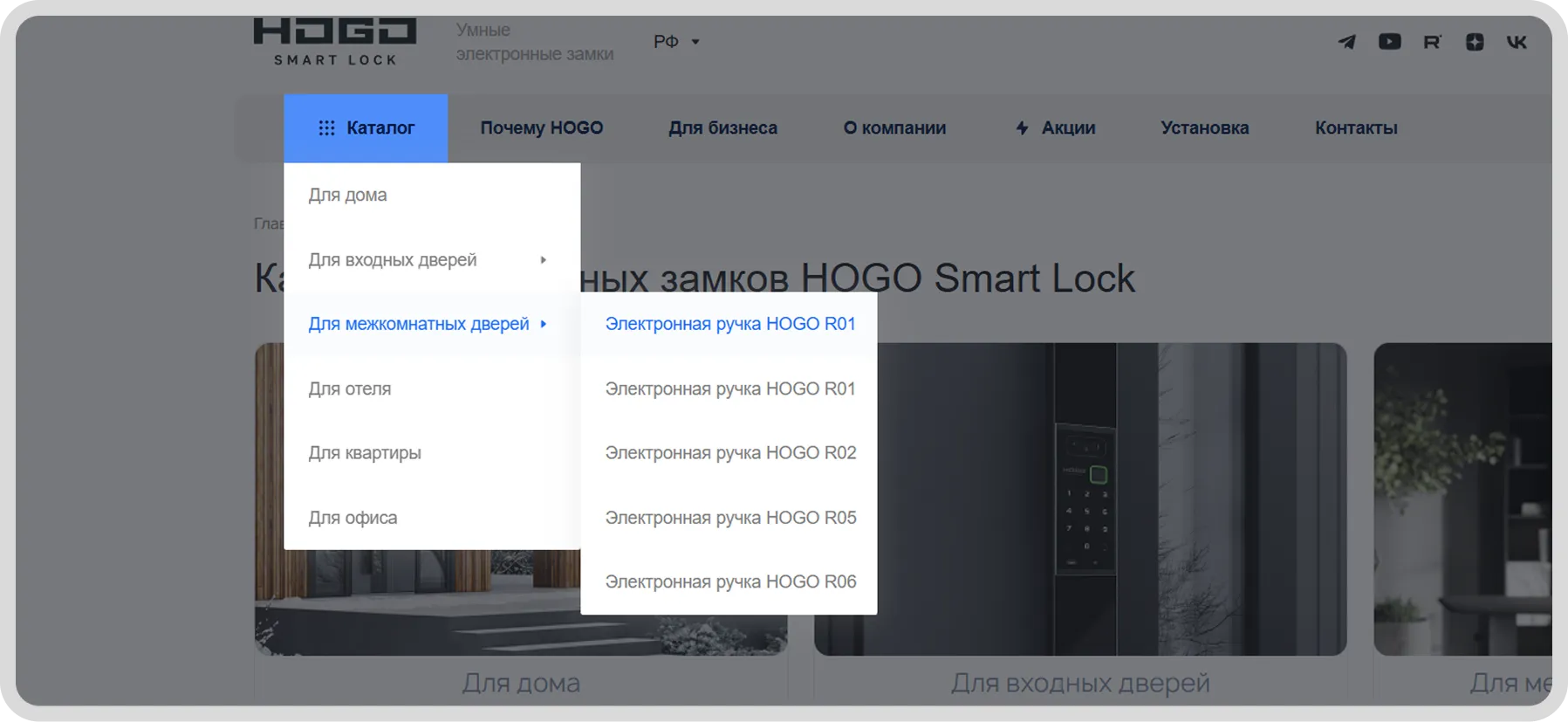The image size is (1568, 722).
Task: Select Для отеля in catalog menu
Action: (350, 389)
